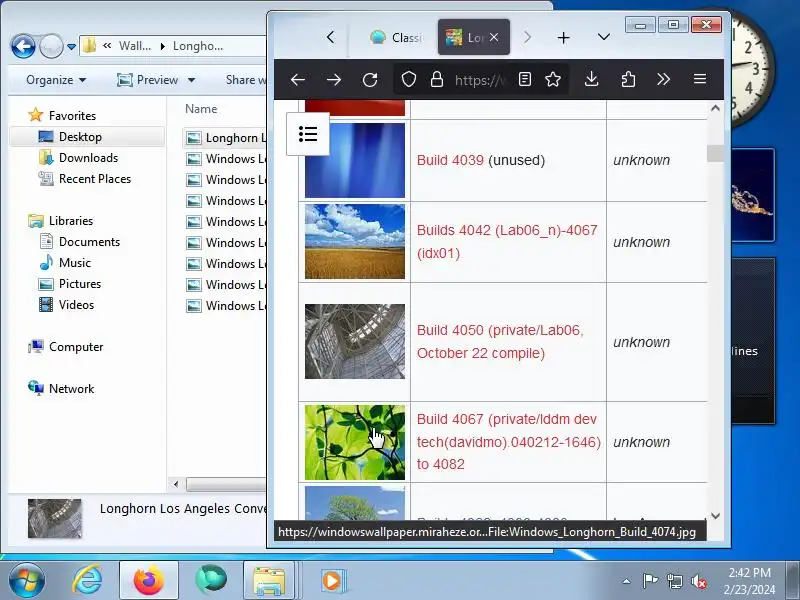Select Favorites in navigation pane
800x600 pixels.
pos(72,116)
